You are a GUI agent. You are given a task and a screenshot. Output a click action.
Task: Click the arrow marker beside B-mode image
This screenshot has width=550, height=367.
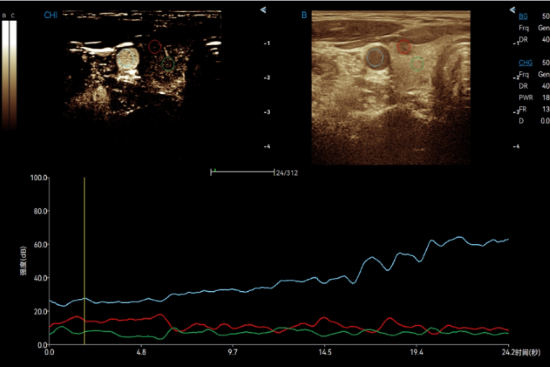(512, 10)
